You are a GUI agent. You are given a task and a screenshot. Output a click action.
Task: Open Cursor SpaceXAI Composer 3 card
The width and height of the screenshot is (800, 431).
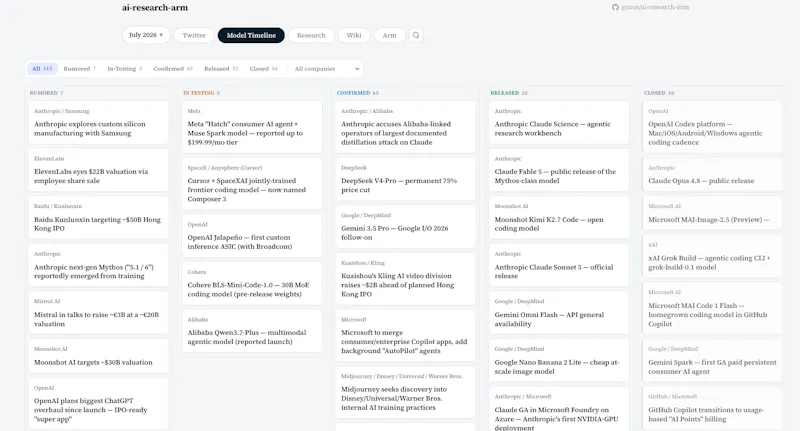point(252,184)
